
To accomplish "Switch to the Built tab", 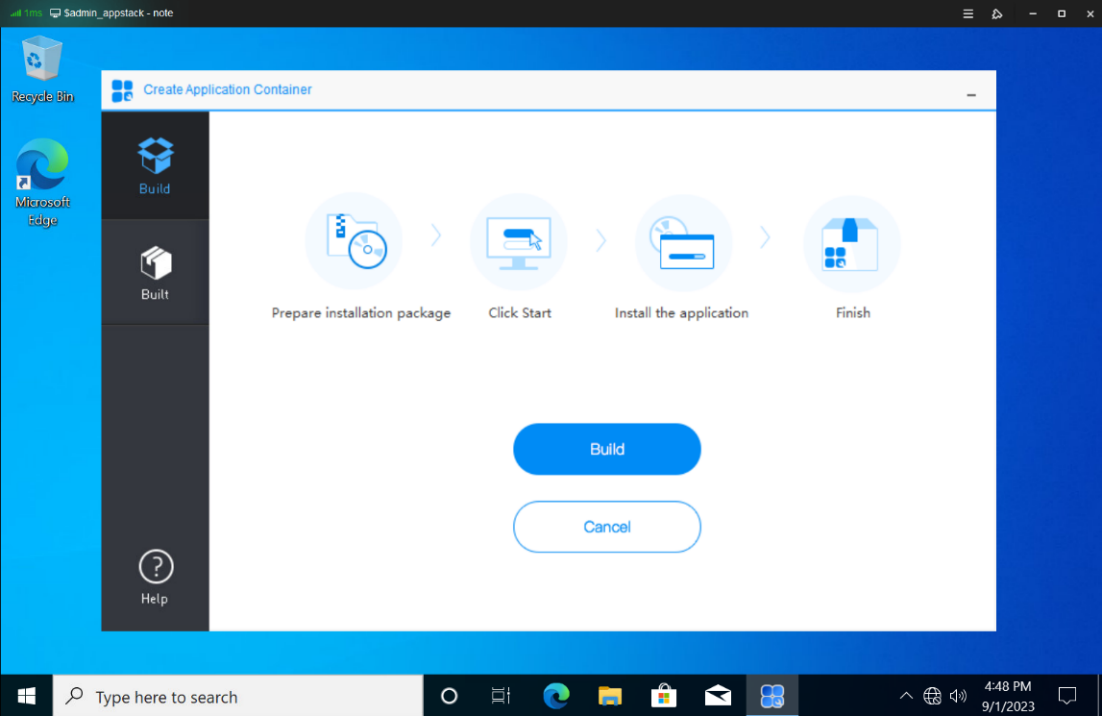I will tap(155, 273).
